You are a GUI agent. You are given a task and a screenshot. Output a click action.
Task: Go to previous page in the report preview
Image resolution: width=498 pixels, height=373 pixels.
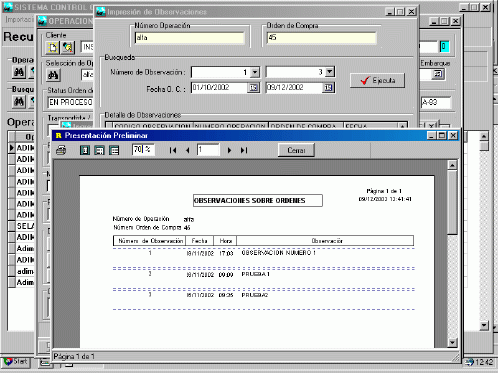188,150
